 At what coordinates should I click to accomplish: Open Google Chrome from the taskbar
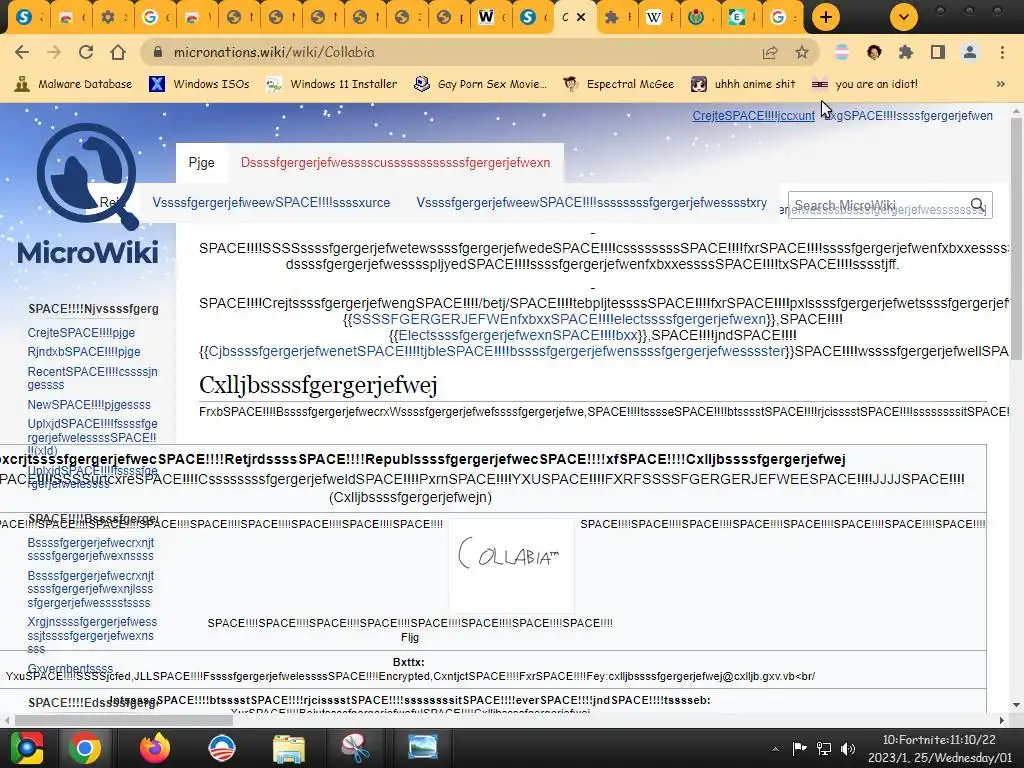coord(85,748)
